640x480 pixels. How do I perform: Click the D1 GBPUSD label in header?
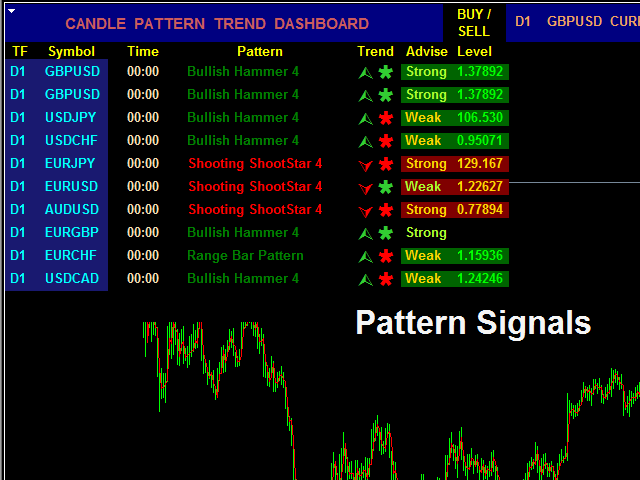pos(558,21)
